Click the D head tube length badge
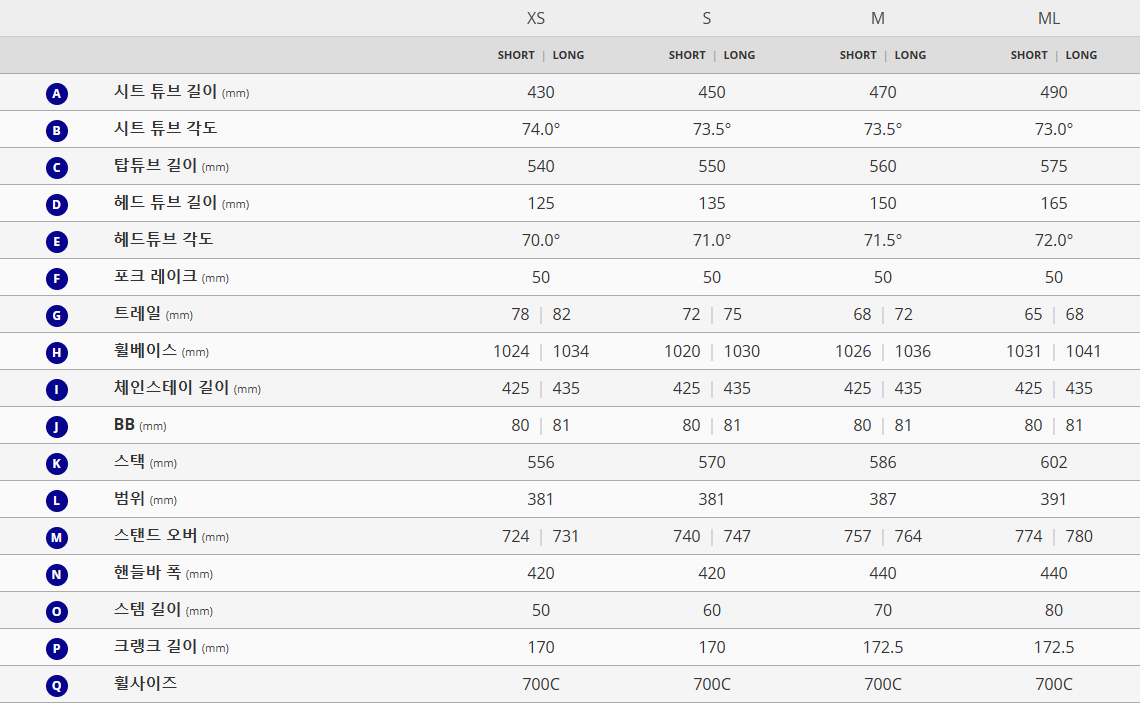The width and height of the screenshot is (1142, 703). point(56,205)
